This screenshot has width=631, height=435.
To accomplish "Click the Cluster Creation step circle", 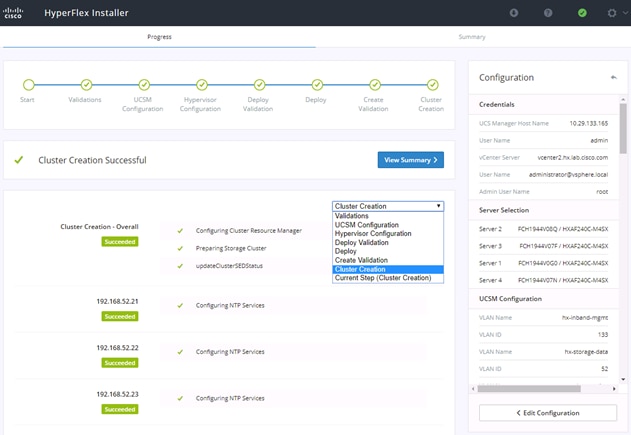I will pyautogui.click(x=433, y=85).
